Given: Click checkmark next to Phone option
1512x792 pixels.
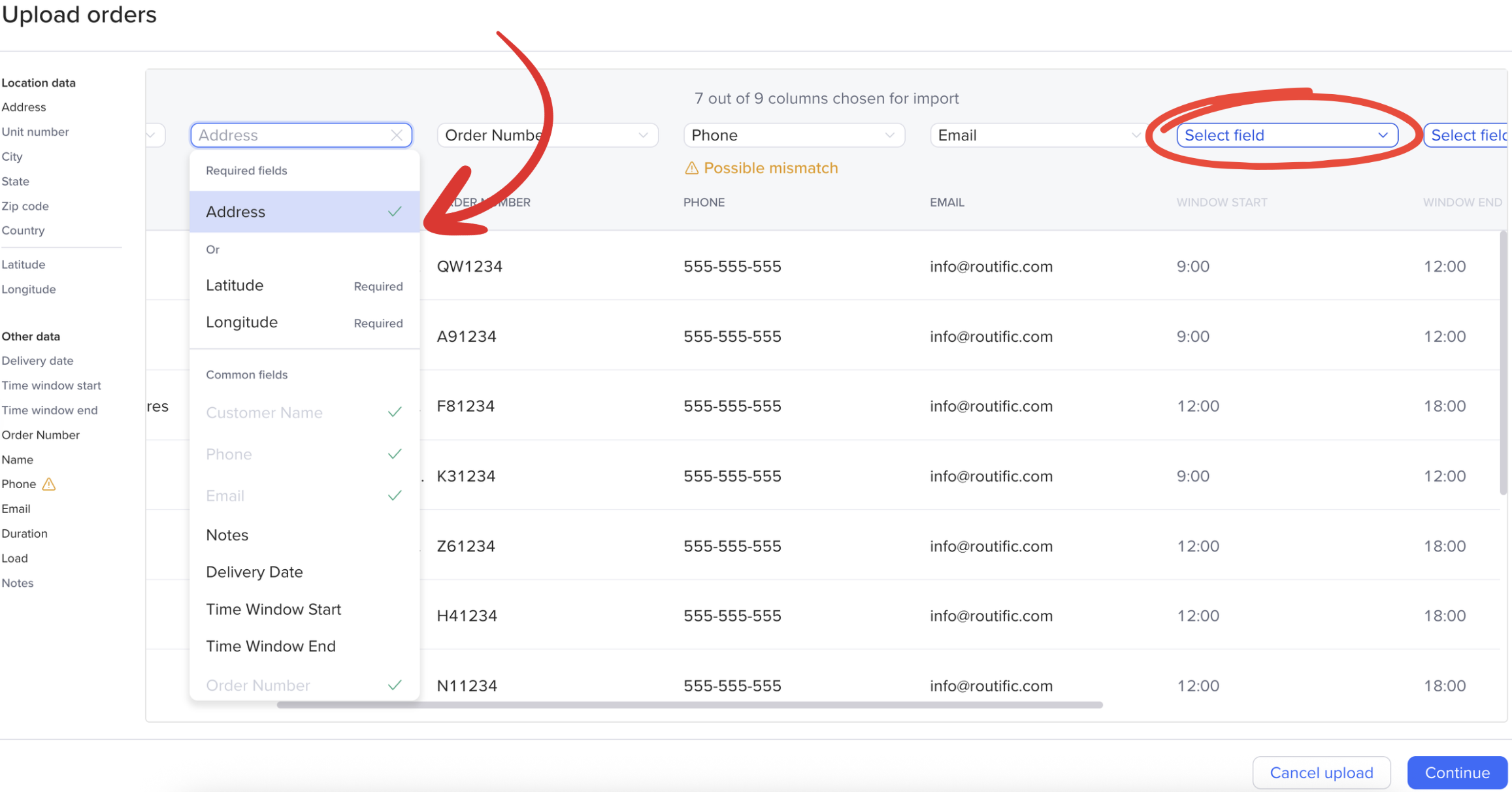Looking at the screenshot, I should 395,454.
